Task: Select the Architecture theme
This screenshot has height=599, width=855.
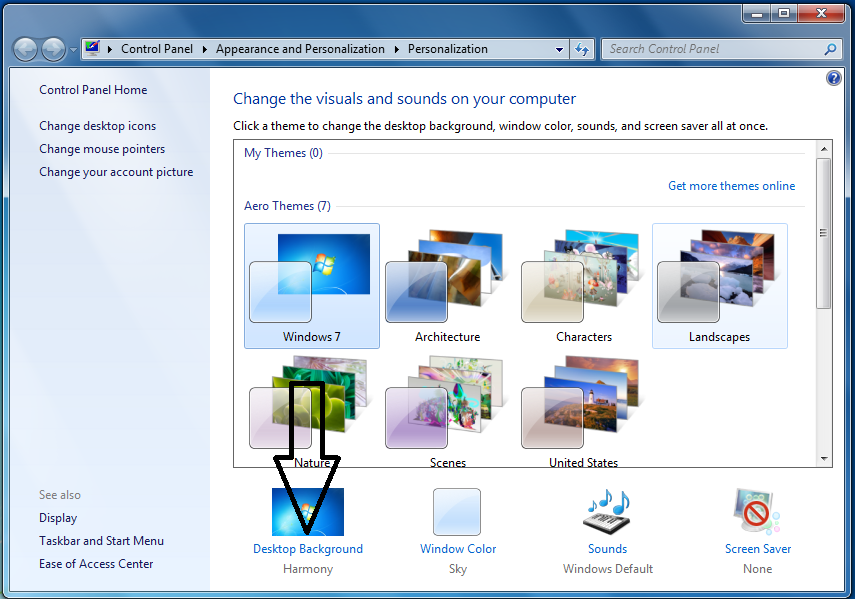Action: click(448, 286)
